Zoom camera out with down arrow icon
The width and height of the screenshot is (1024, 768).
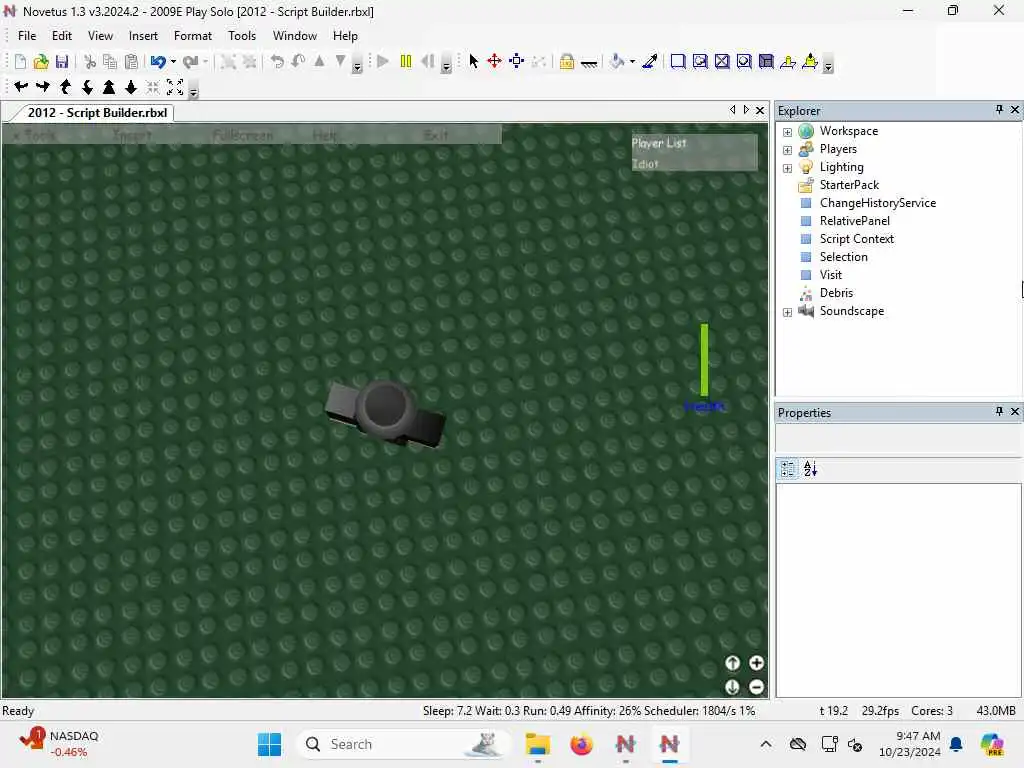click(131, 86)
